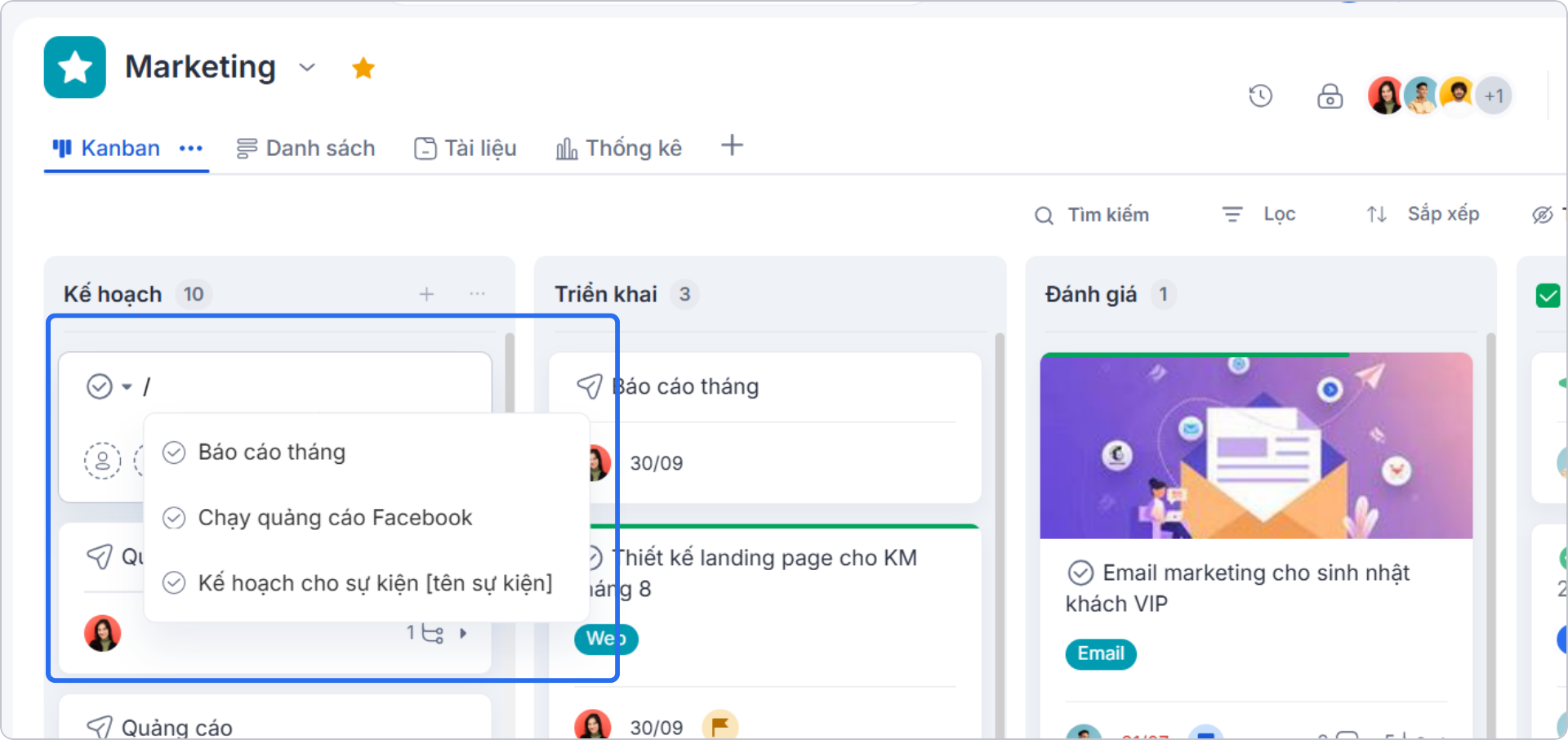Click the Web tag on landing page card
Screen dimensions: 1568x740
606,639
